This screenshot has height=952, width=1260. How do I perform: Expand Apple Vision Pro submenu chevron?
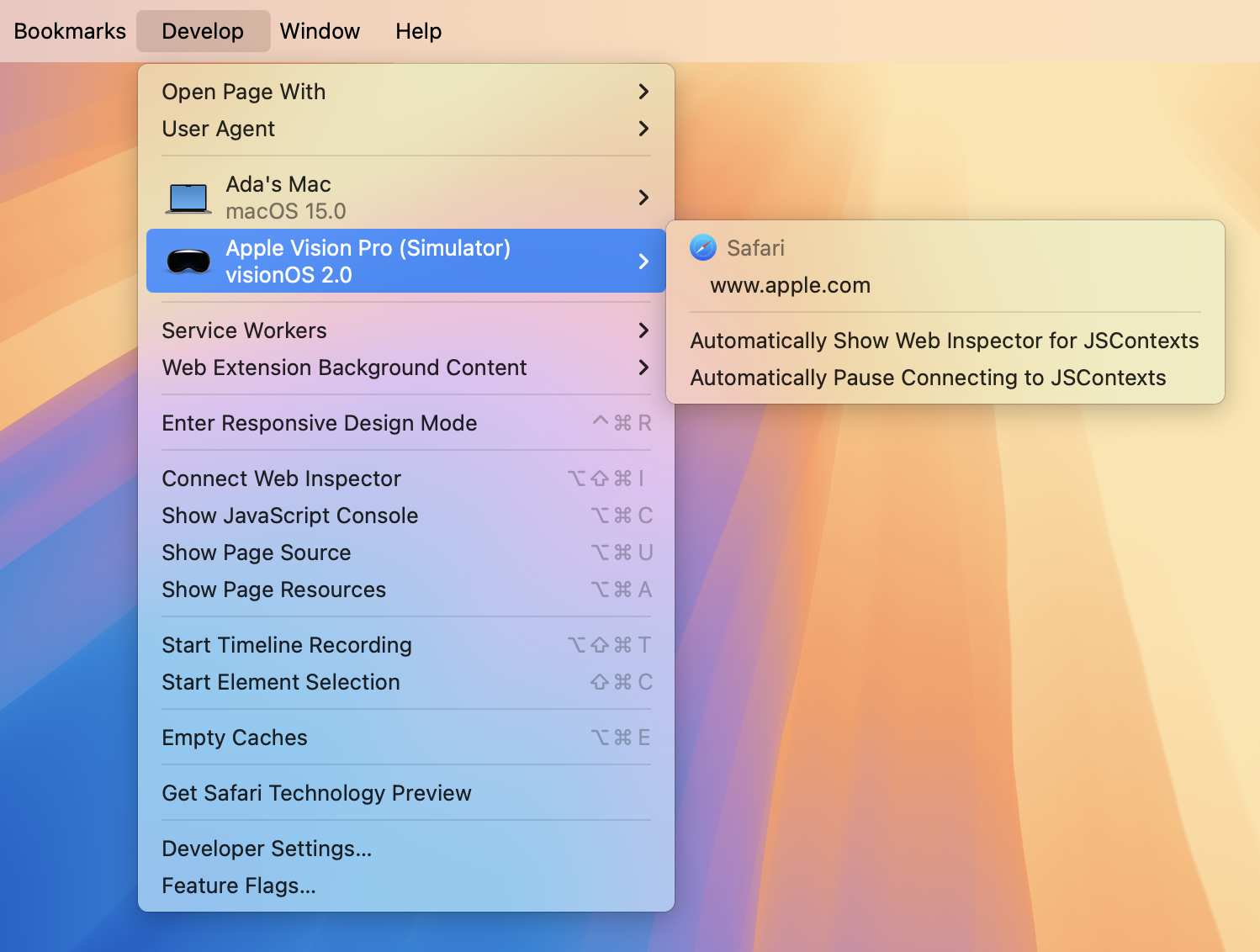point(643,262)
